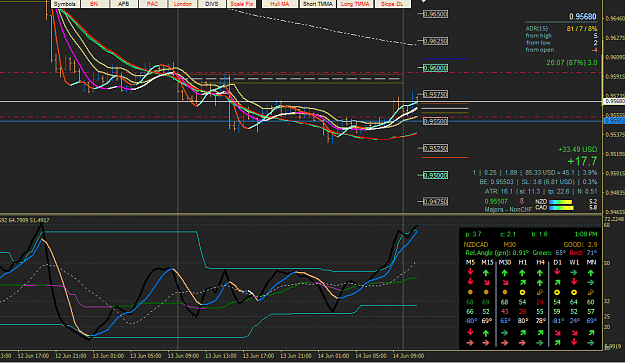Select the highlighted 0.9500 level label

(x=435, y=175)
